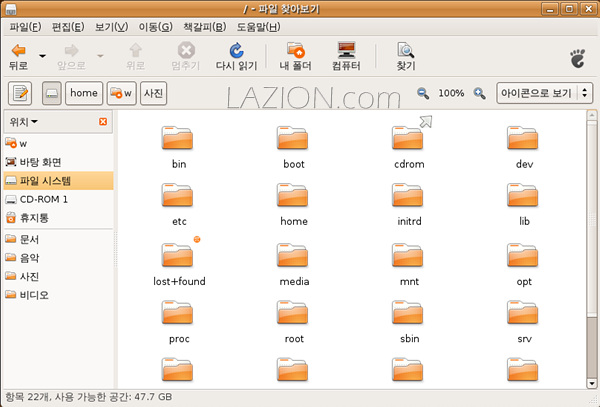Open the 파일(F) menu
Screen dimensions: 600x407
(25, 27)
